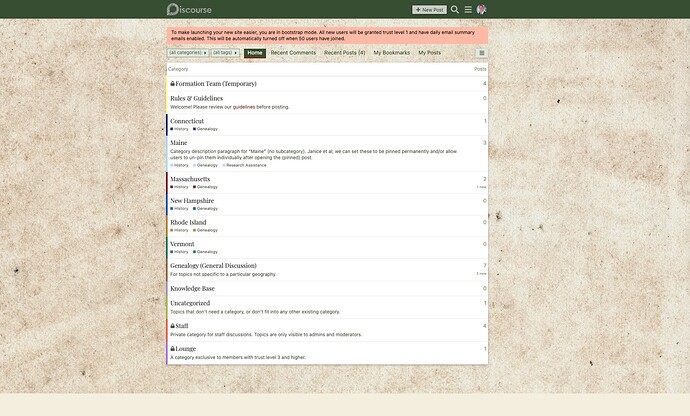The width and height of the screenshot is (690, 416).
Task: Open Vermont Genealogy subcategory
Action: coord(206,252)
